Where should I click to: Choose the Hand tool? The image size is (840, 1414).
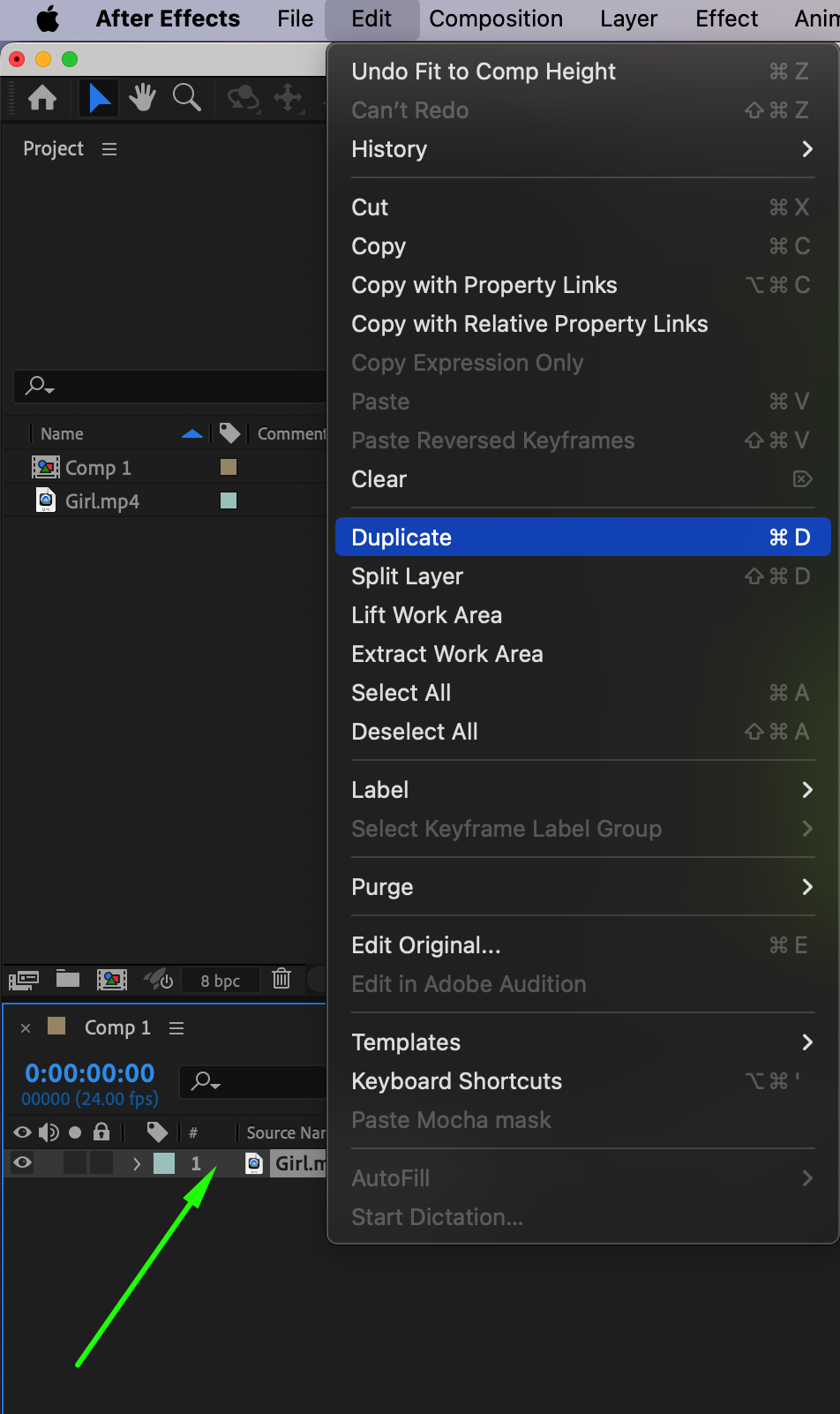pos(142,98)
